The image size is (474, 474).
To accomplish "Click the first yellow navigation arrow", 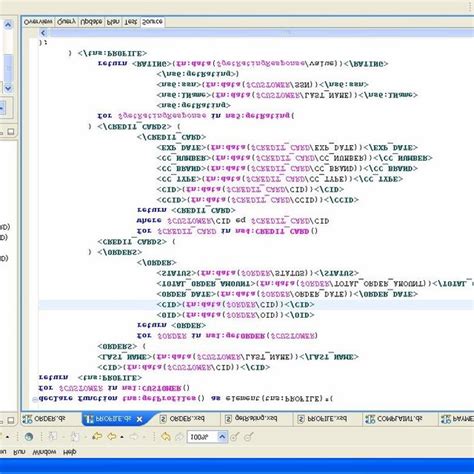I will (97, 436).
